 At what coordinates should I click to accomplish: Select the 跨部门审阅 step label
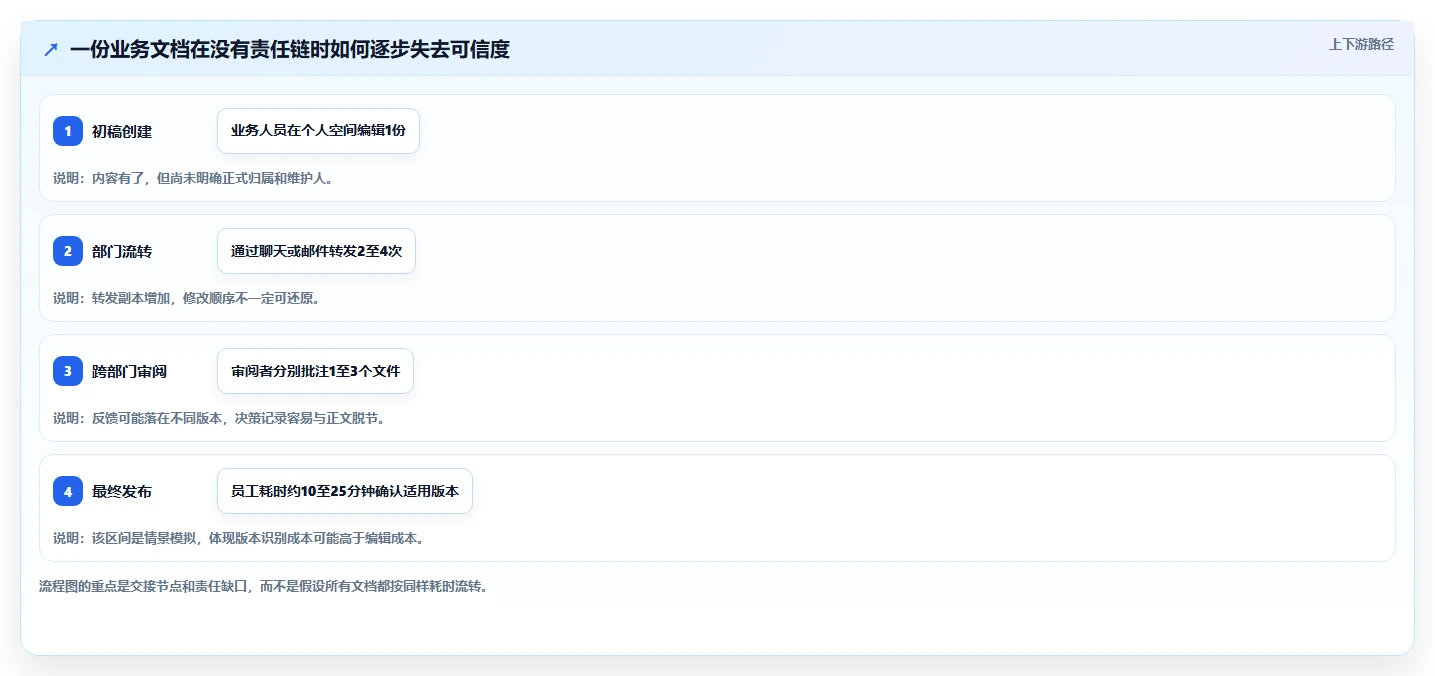point(129,371)
